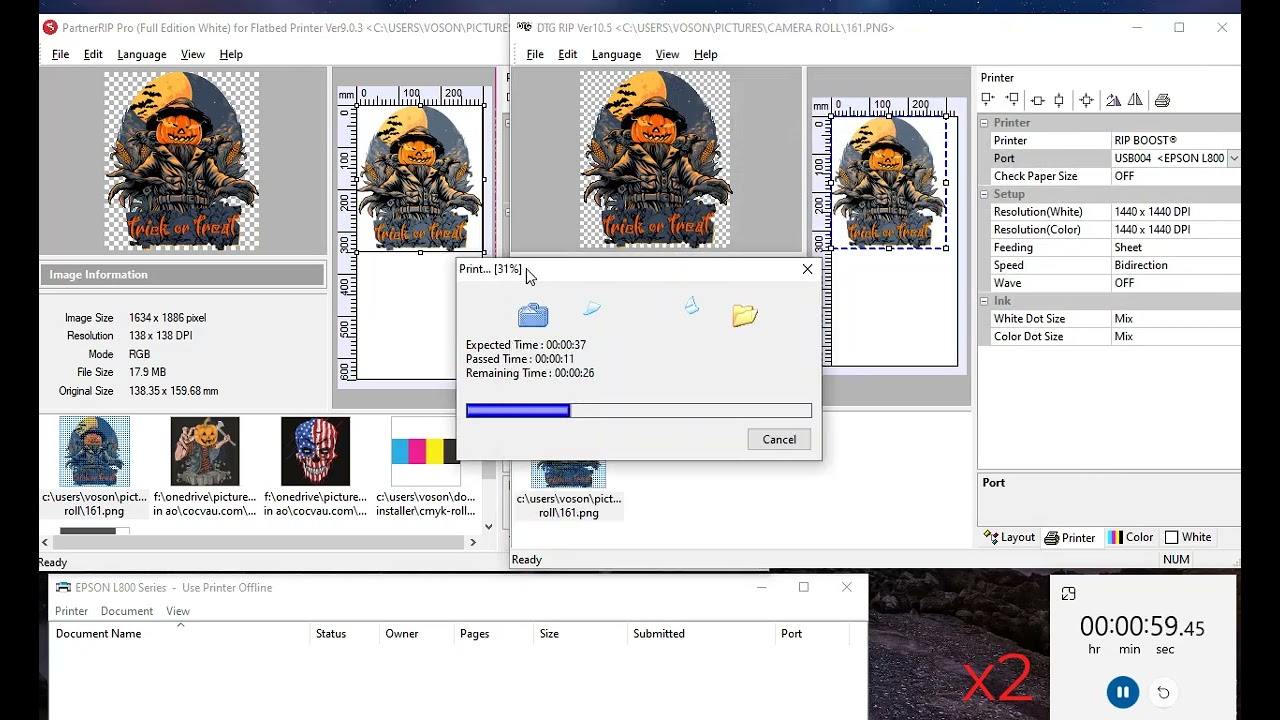Viewport: 1280px width, 720px height.
Task: Open View menu in DTG RIP
Action: click(x=667, y=54)
